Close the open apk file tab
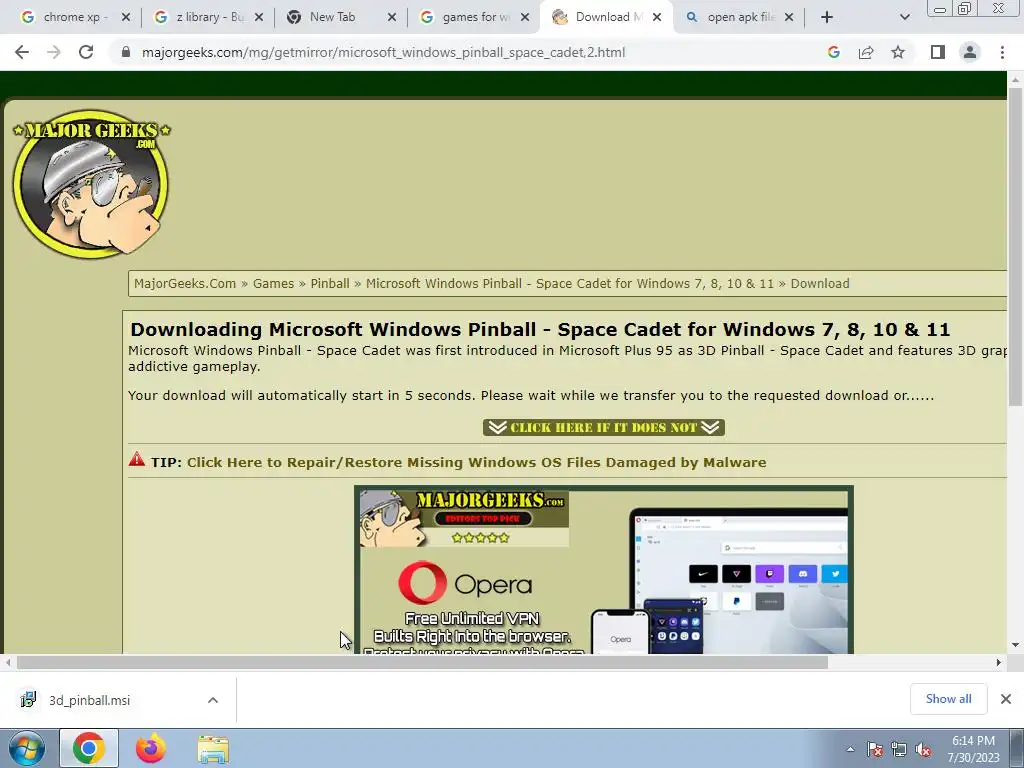 click(789, 18)
